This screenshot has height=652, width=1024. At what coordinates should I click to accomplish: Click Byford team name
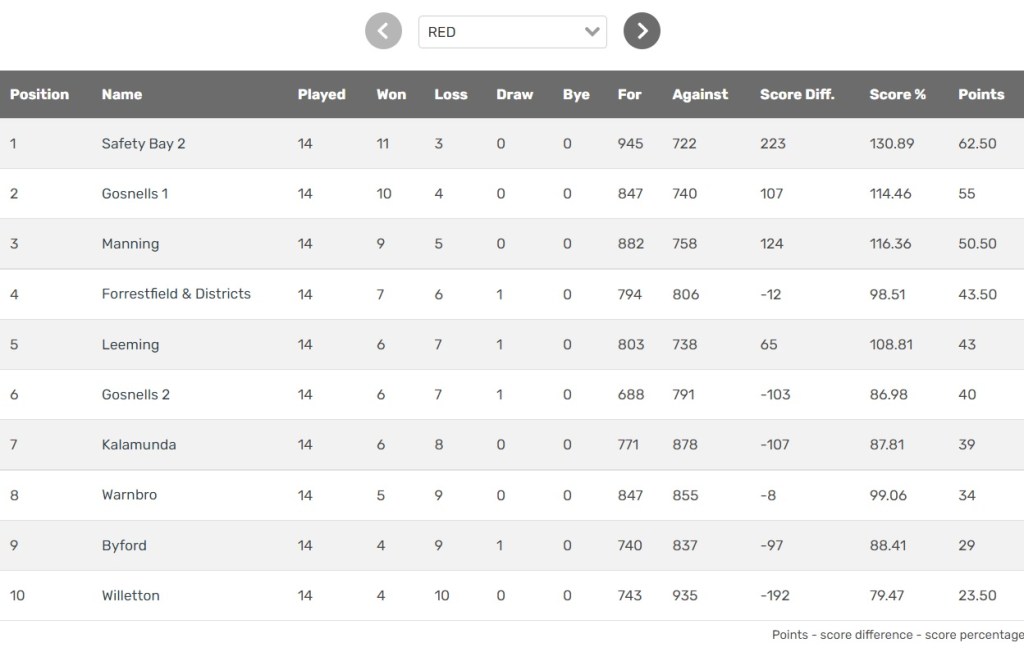(124, 546)
